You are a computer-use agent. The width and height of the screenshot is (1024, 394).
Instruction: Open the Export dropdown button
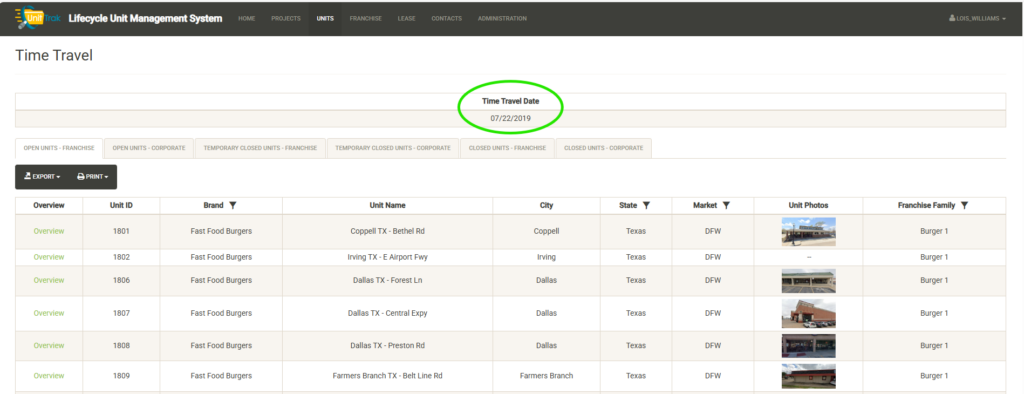[42, 177]
